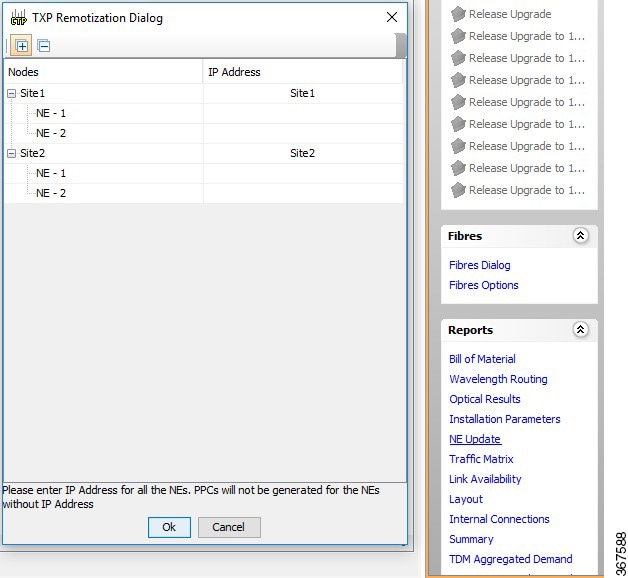Open the Link Availability report

485,479
